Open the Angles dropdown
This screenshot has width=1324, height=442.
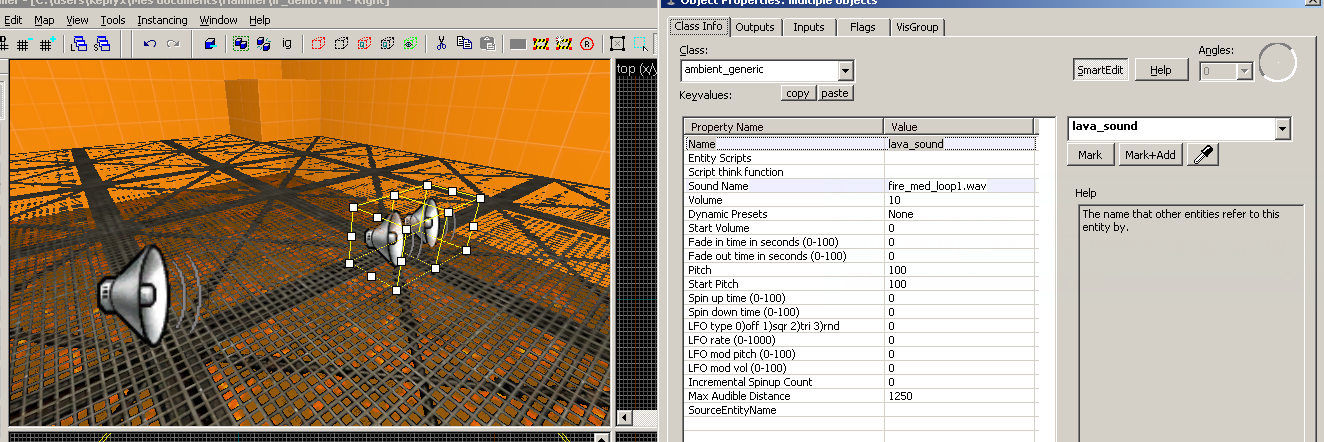(x=1244, y=71)
